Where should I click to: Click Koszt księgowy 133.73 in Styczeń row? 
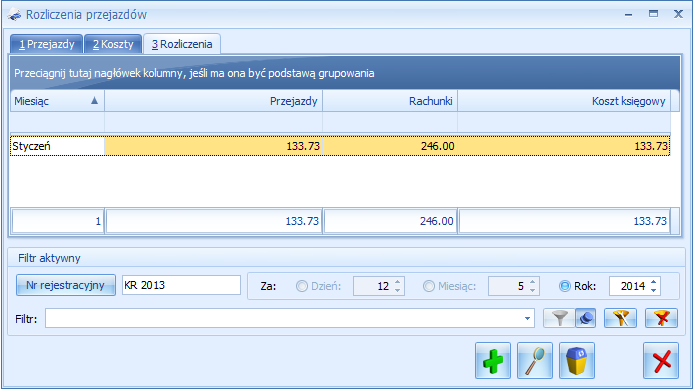coord(564,146)
